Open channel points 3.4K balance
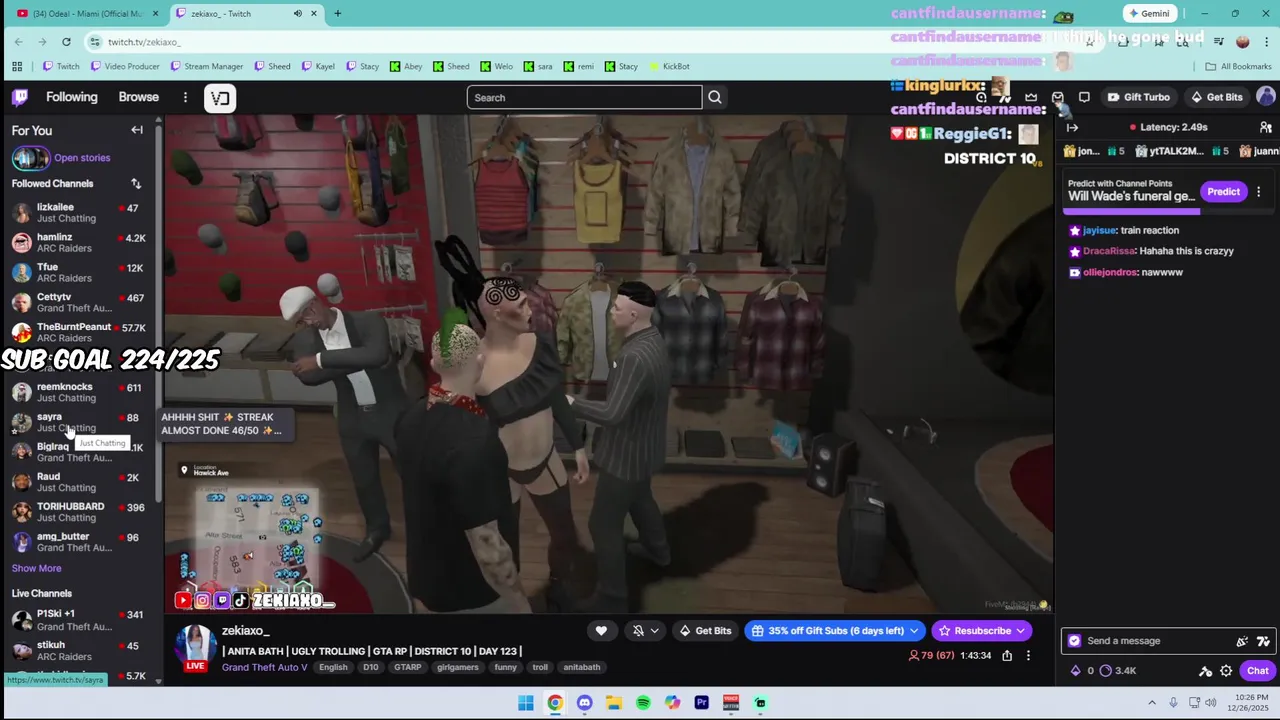This screenshot has width=1280, height=720. 1119,671
